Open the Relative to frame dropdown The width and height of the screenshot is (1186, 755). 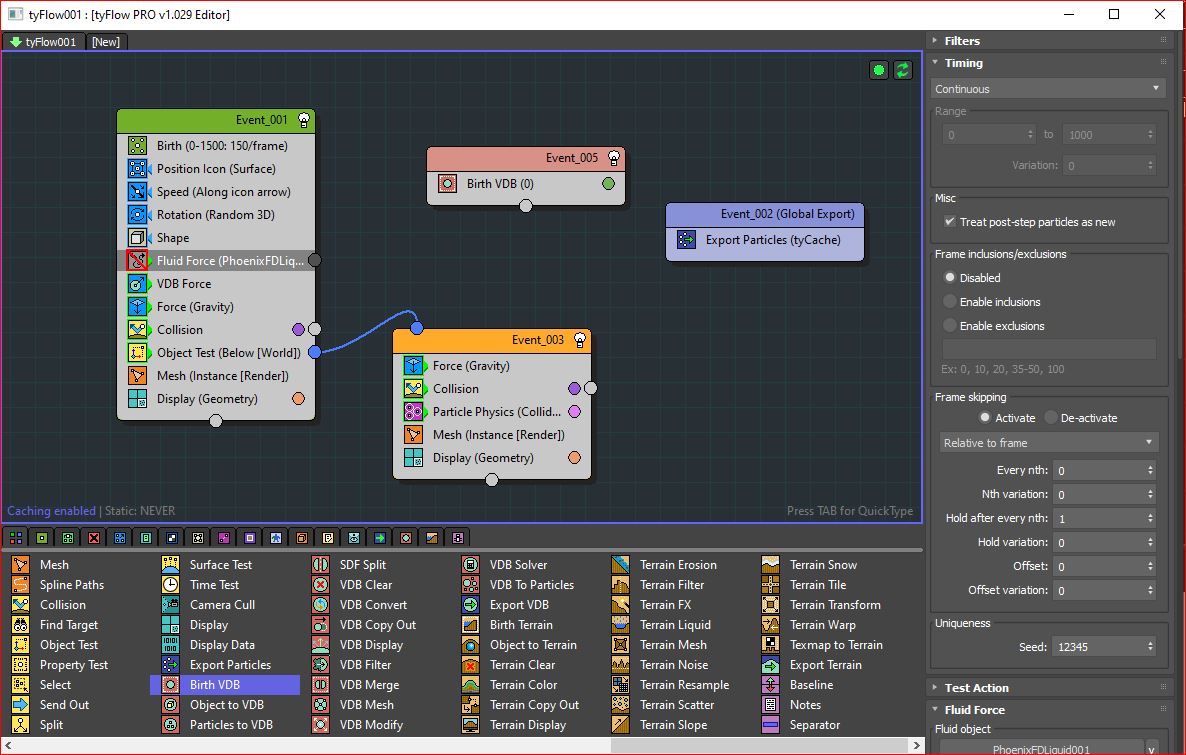tap(1048, 443)
